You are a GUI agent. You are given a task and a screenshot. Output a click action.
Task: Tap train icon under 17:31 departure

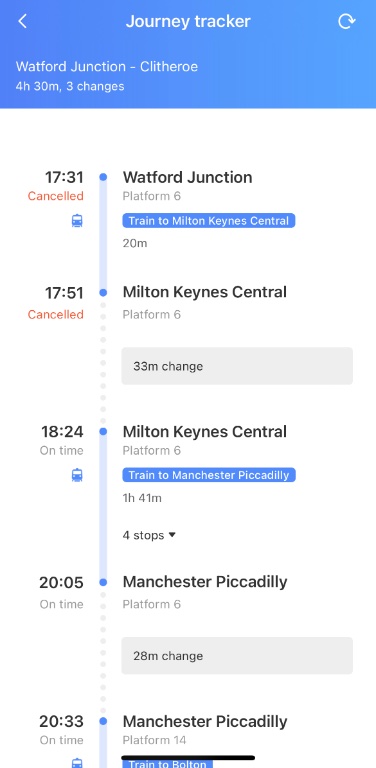coord(77,221)
